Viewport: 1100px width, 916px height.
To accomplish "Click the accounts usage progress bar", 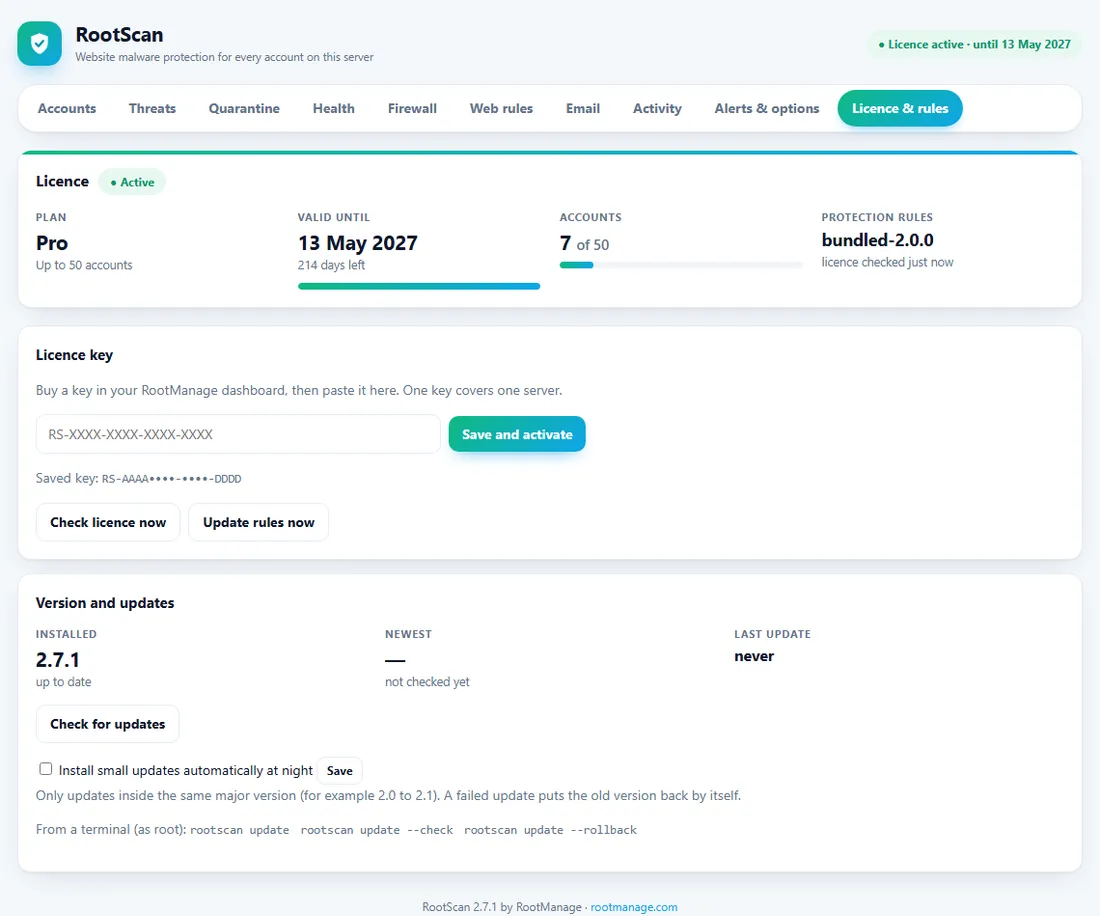I will pos(680,265).
